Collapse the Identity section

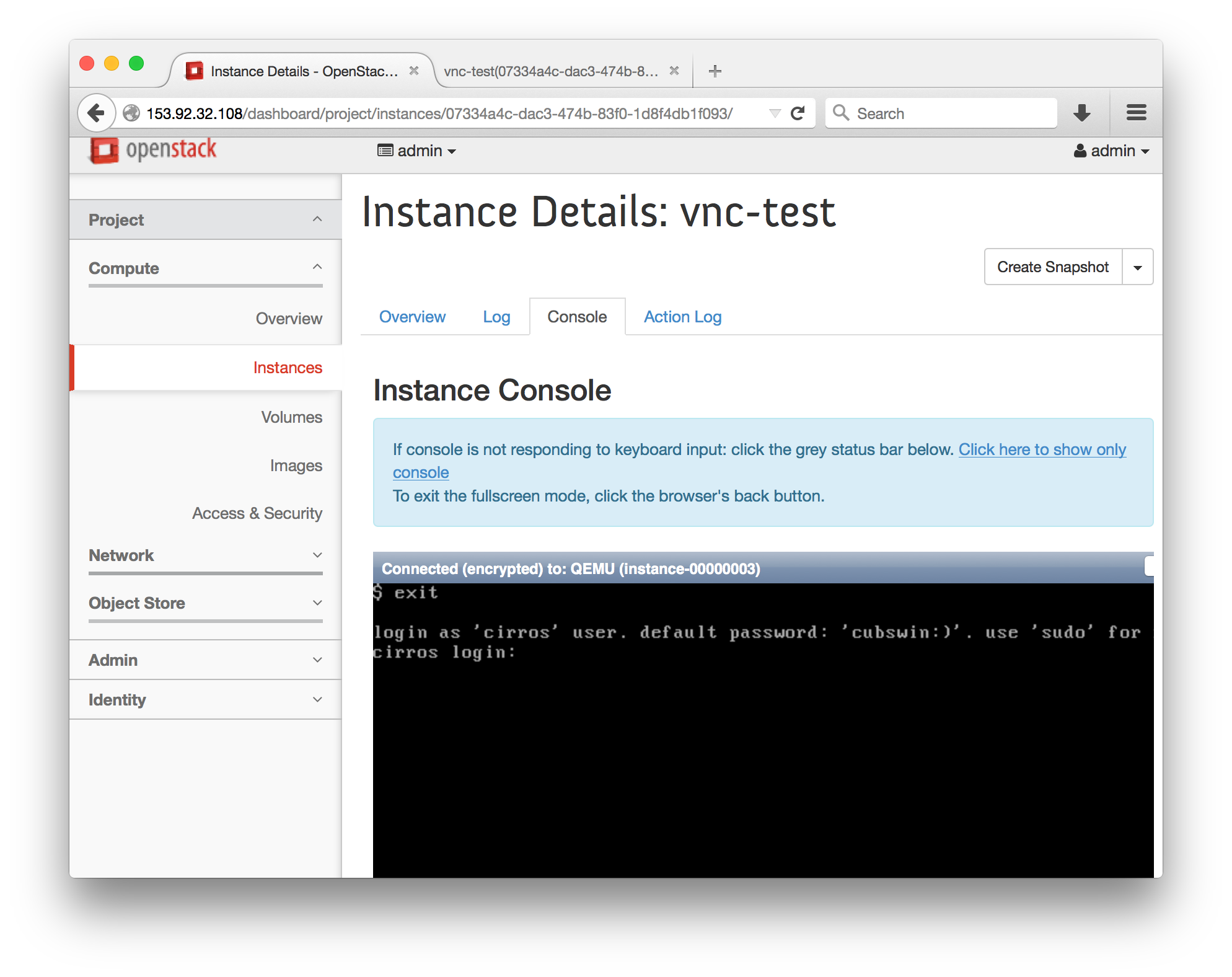point(206,698)
